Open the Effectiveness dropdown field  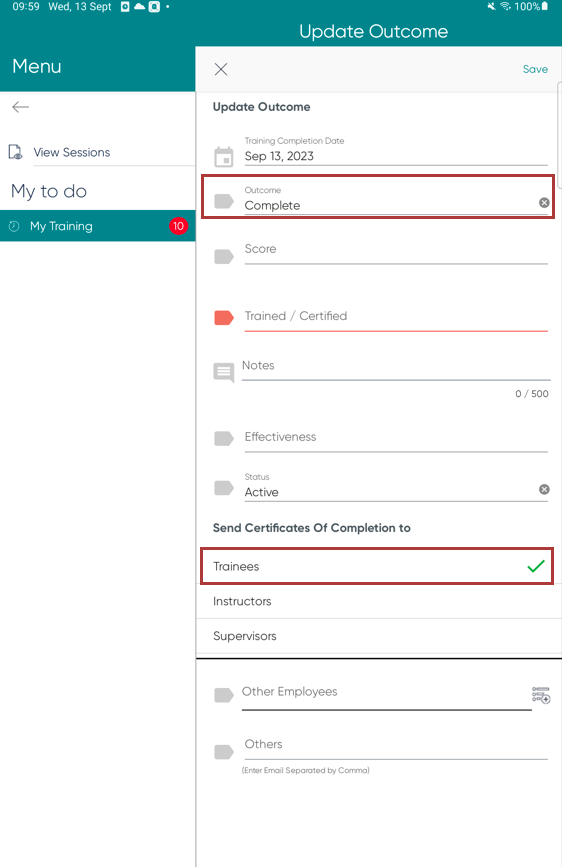[x=396, y=439]
